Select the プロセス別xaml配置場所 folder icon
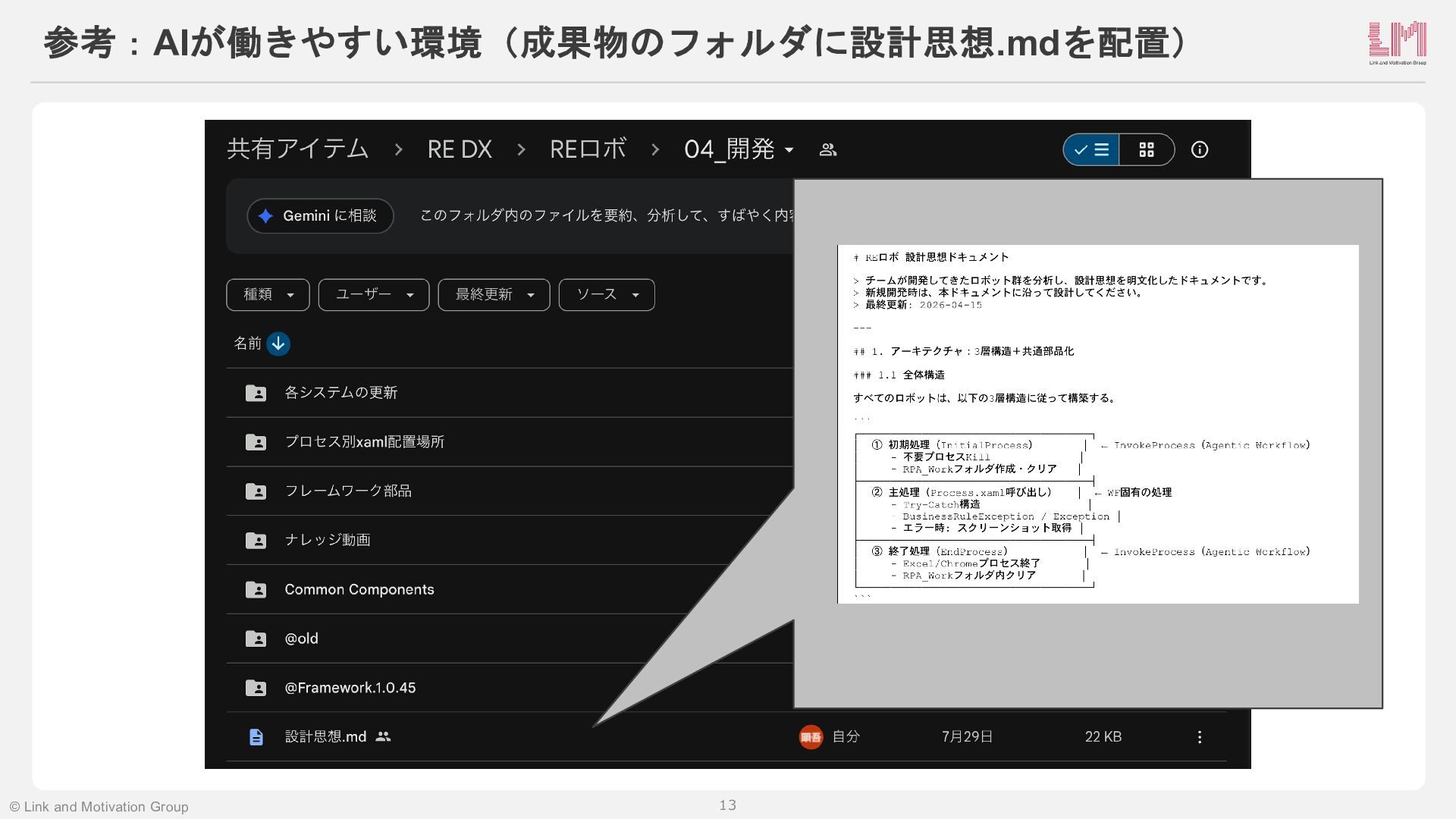The image size is (1456, 819). point(256,442)
